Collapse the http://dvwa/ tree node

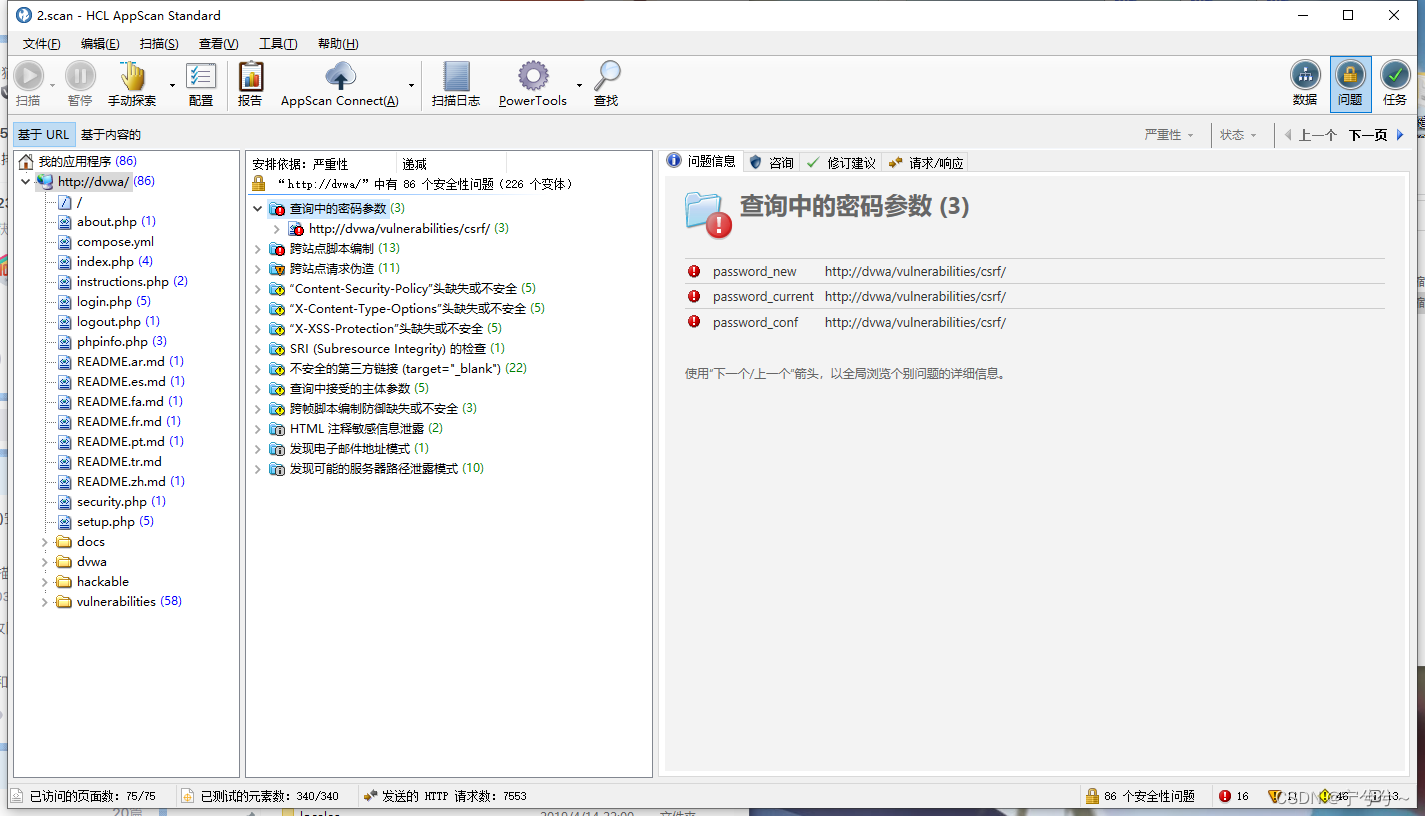25,181
